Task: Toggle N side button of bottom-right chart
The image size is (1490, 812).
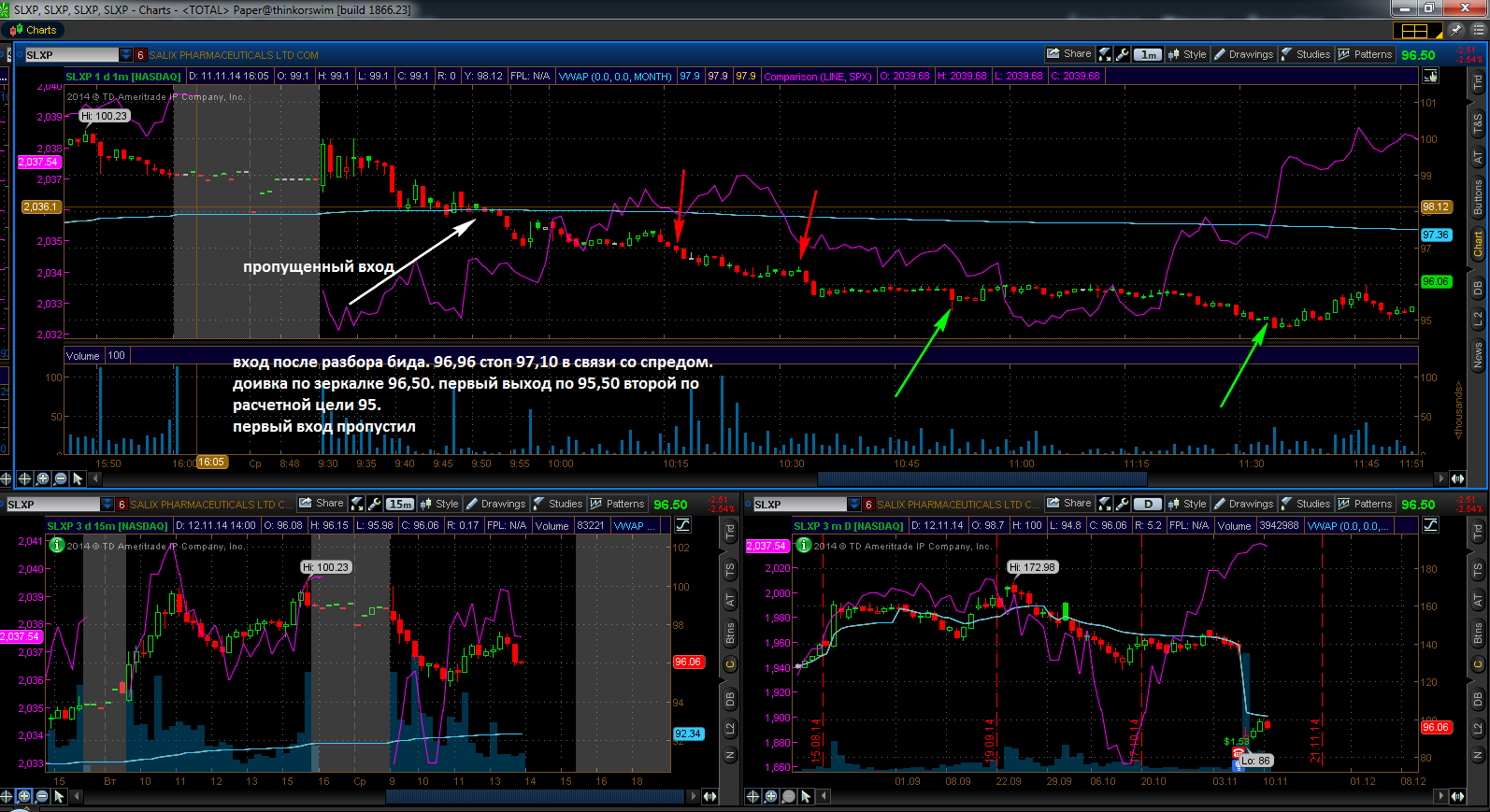Action: click(1478, 755)
